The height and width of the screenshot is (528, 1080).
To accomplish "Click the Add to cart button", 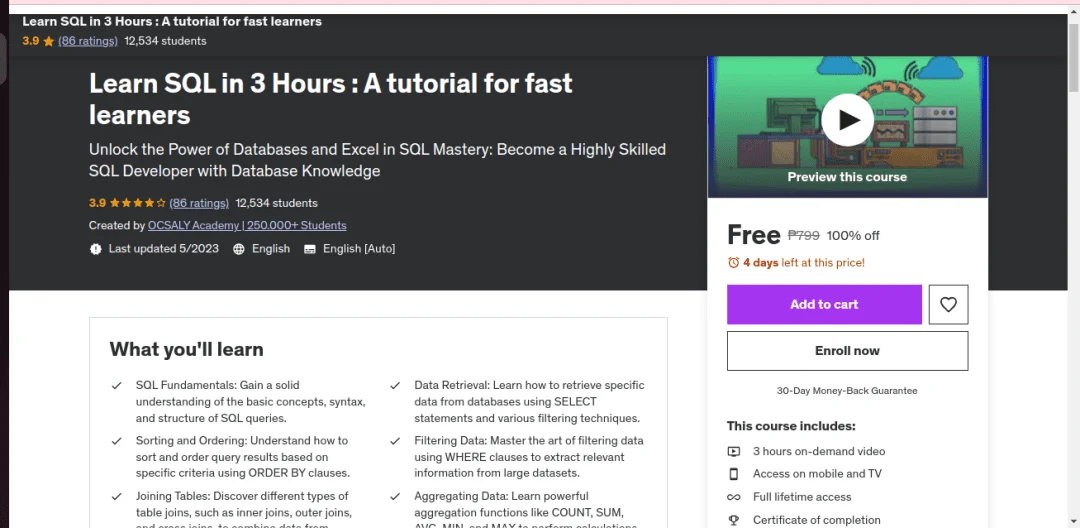I will pos(824,304).
